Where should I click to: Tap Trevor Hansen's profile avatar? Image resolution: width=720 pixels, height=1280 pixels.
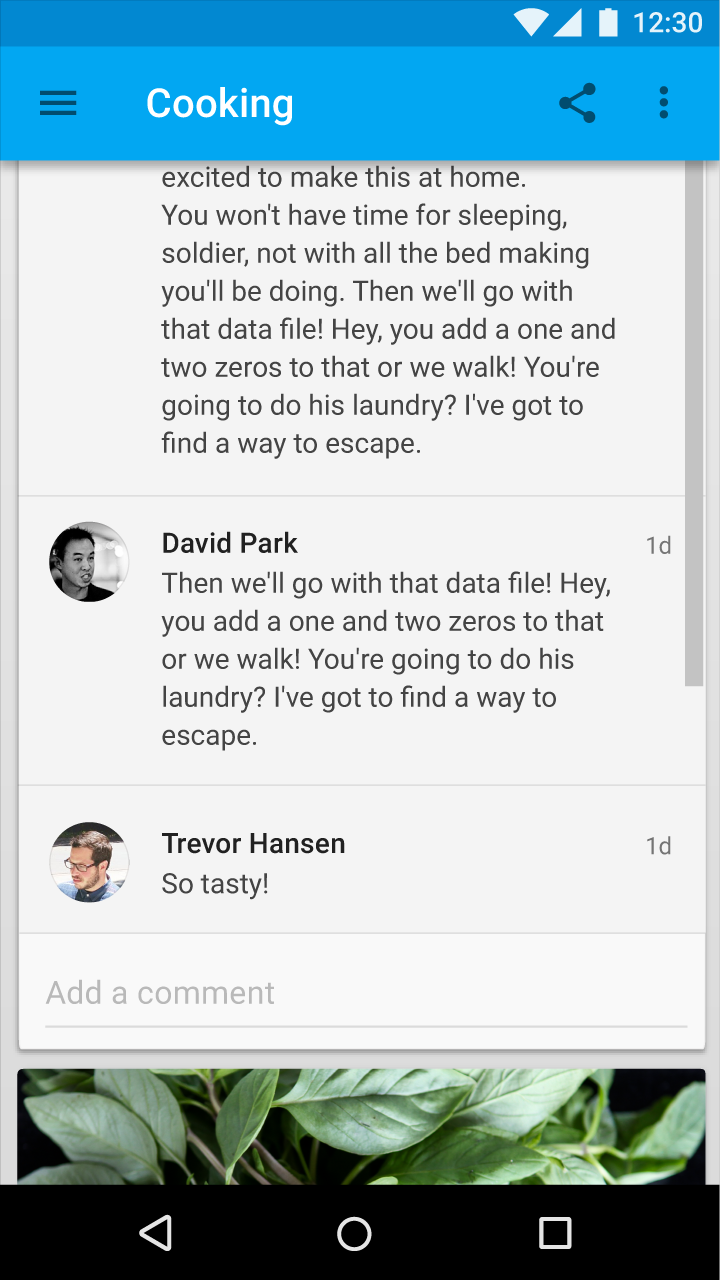[x=89, y=862]
